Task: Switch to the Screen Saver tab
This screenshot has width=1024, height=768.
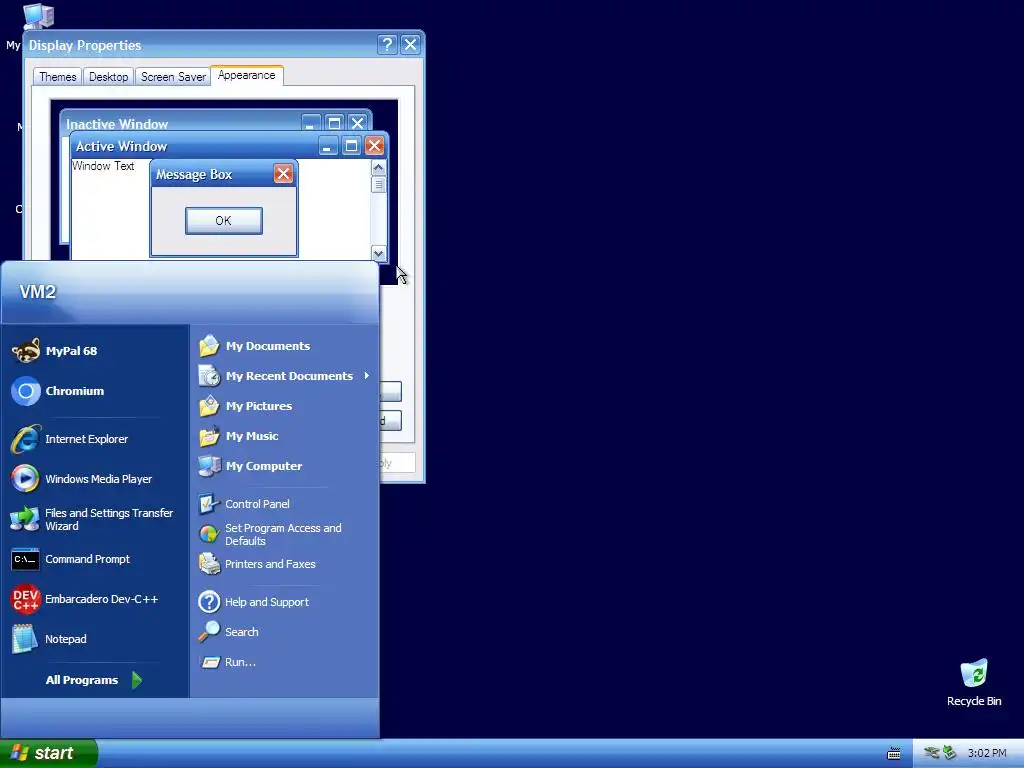Action: (x=173, y=77)
